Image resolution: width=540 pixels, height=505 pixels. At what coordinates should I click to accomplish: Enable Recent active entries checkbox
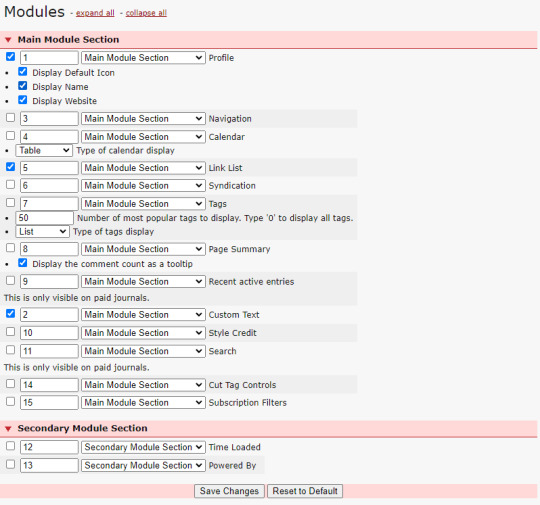(x=11, y=280)
